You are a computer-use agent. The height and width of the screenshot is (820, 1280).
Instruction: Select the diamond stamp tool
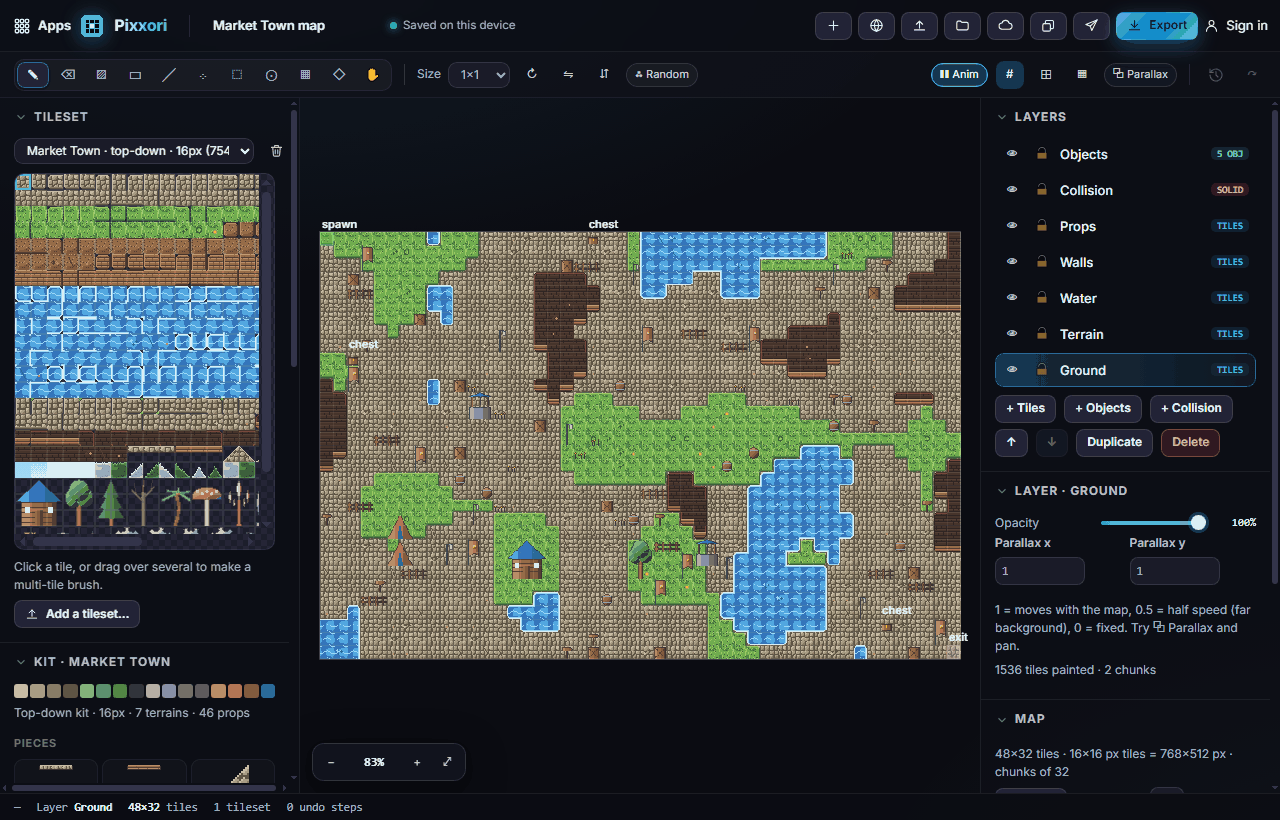(339, 74)
